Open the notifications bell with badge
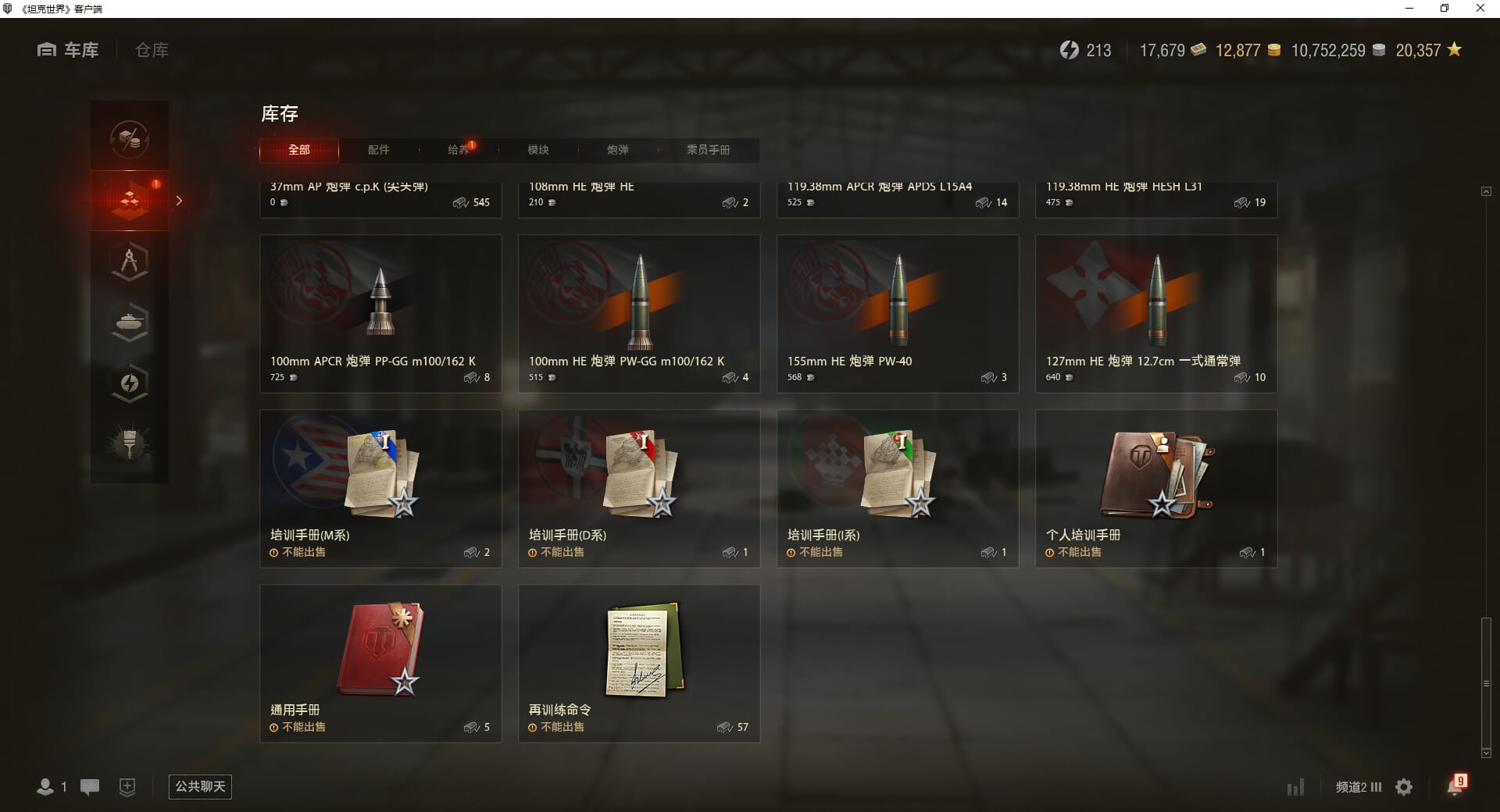Screen dimensions: 1500x812 click(1456, 785)
